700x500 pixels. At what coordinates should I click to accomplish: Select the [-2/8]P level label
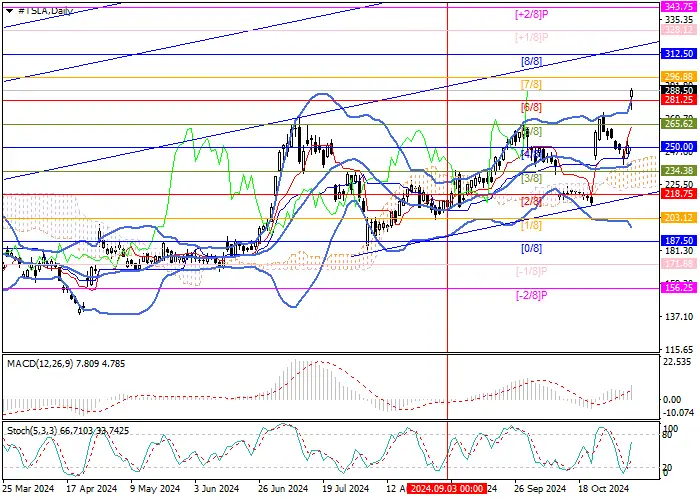[531, 296]
